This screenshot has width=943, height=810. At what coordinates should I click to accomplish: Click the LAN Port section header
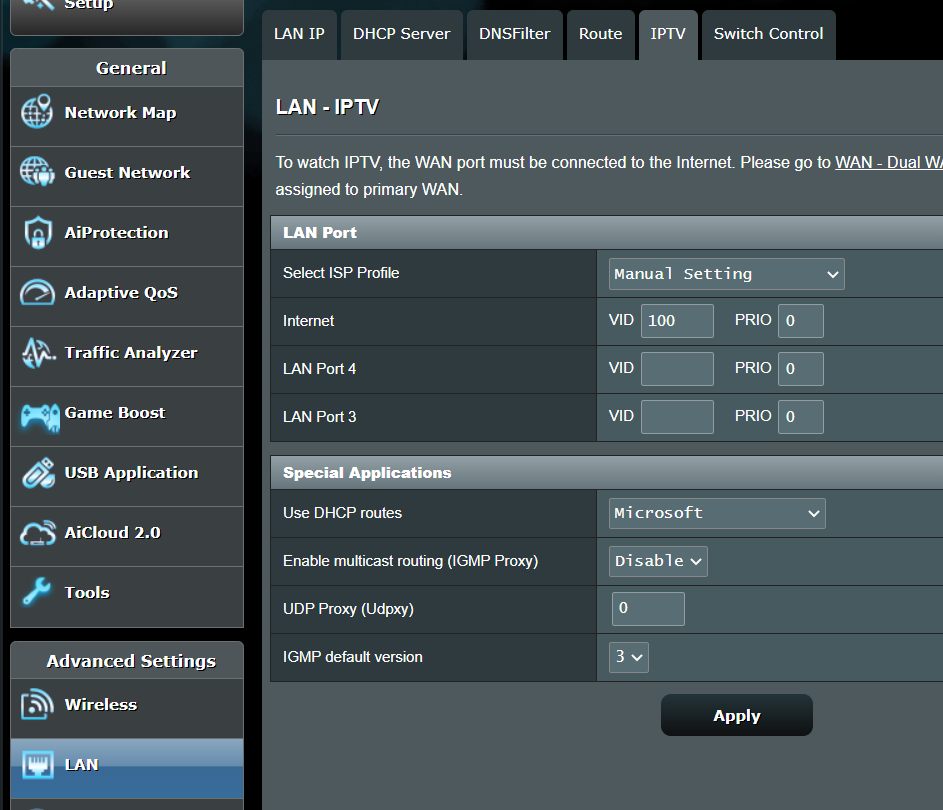(x=606, y=233)
